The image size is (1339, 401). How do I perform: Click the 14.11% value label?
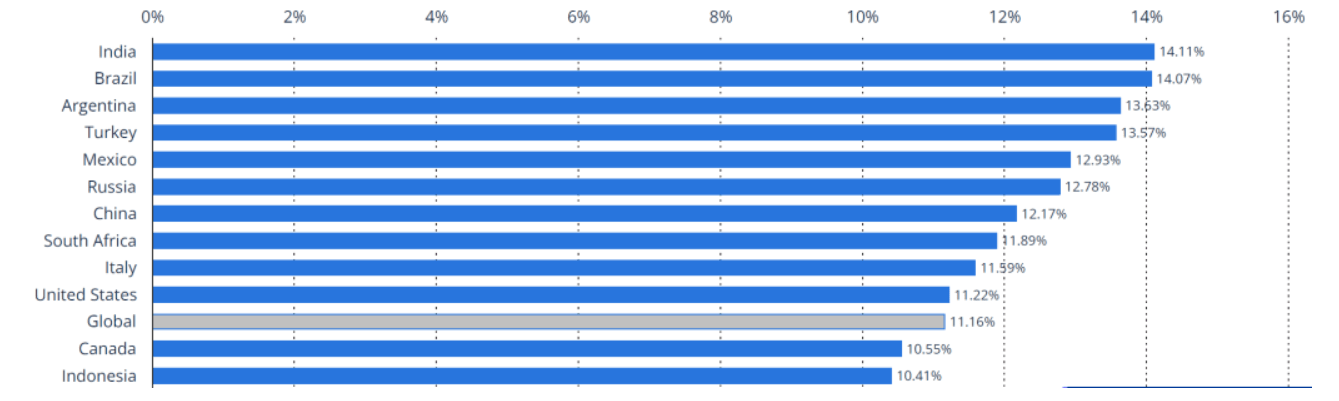coord(1181,52)
